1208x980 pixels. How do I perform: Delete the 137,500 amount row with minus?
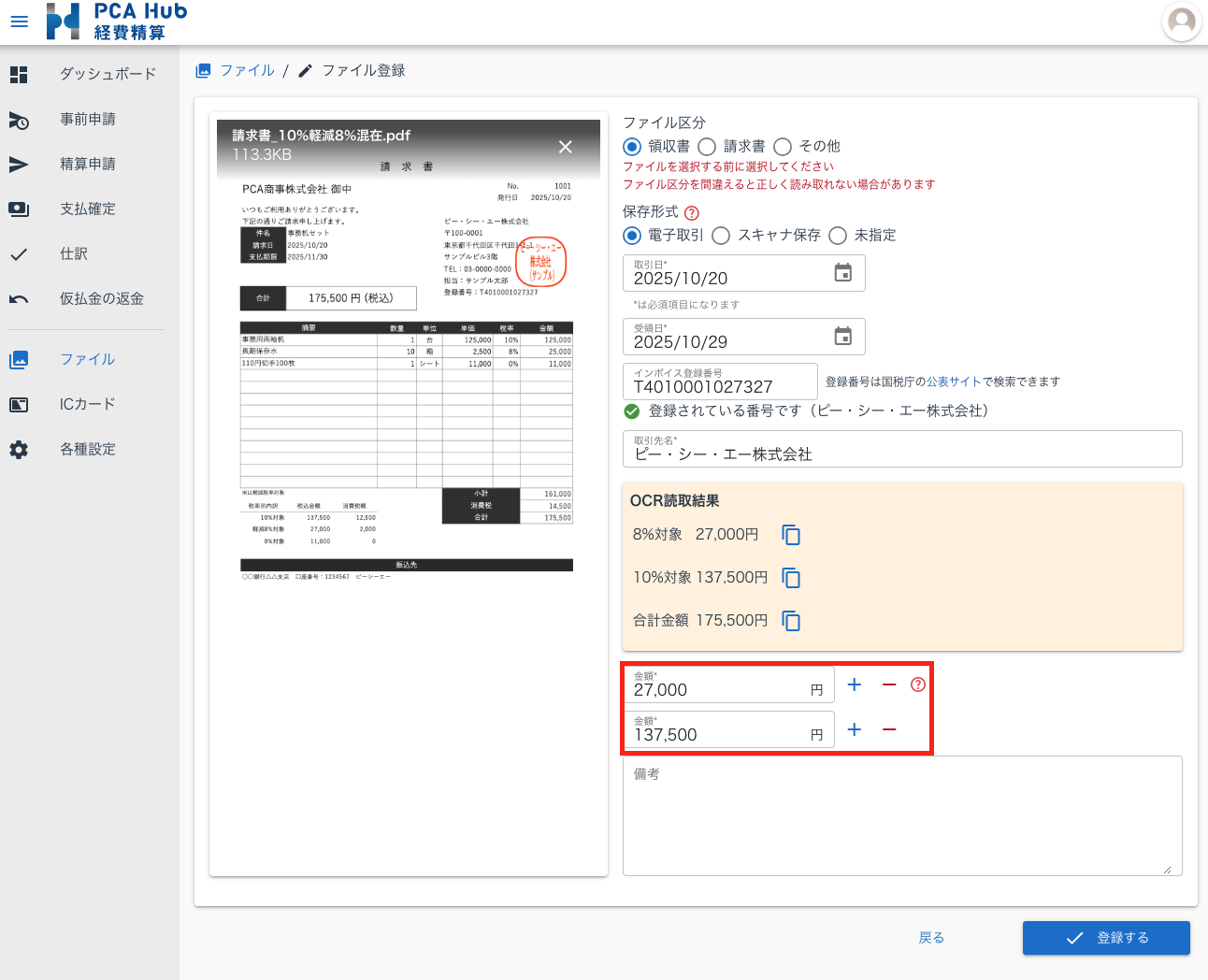coord(889,729)
